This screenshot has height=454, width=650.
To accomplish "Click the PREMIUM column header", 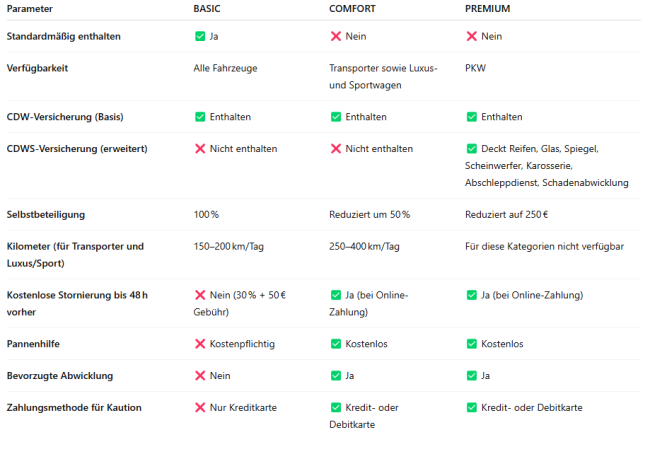I will [488, 9].
